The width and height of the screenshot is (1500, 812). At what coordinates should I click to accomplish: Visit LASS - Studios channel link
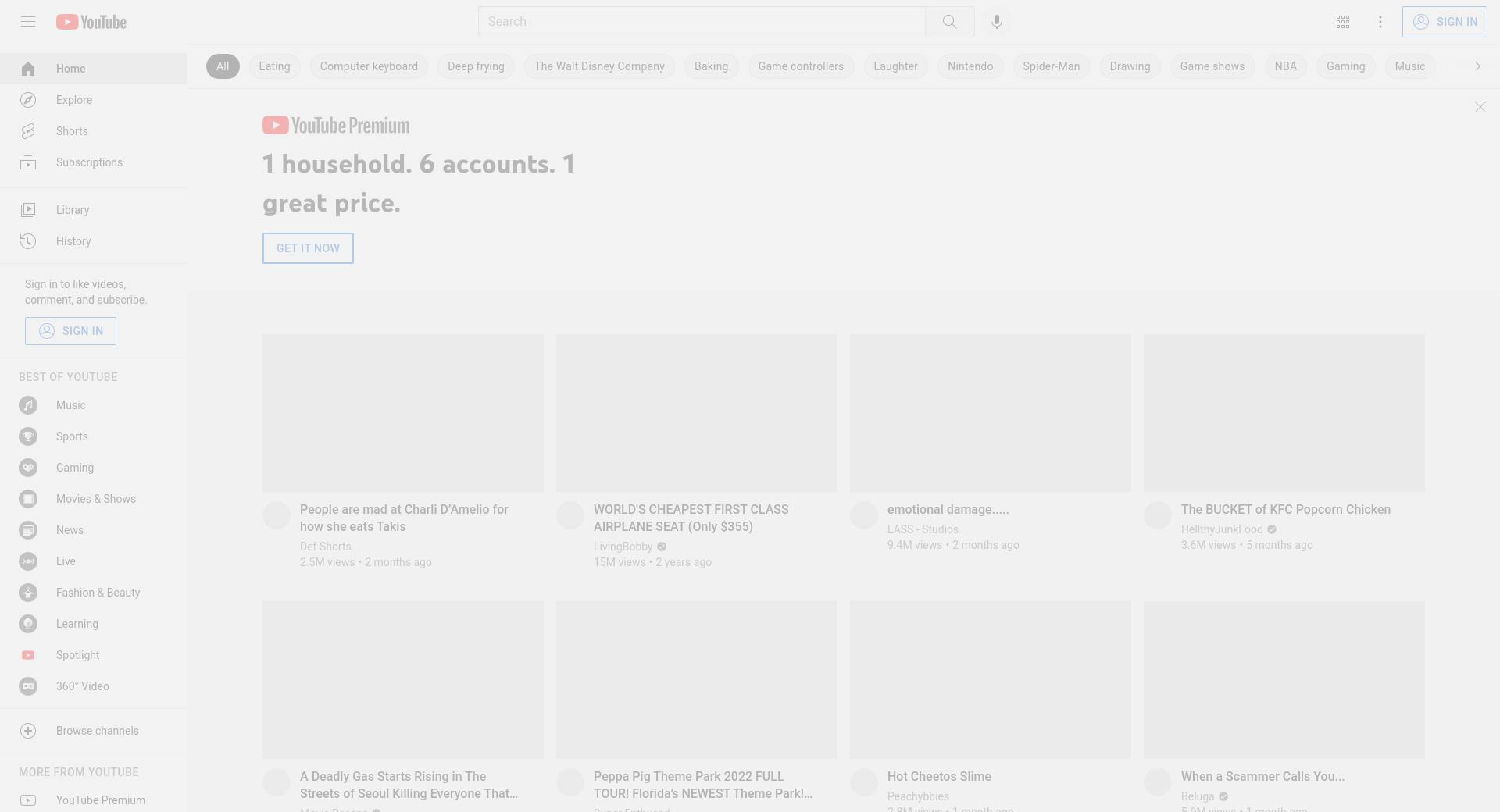point(923,529)
